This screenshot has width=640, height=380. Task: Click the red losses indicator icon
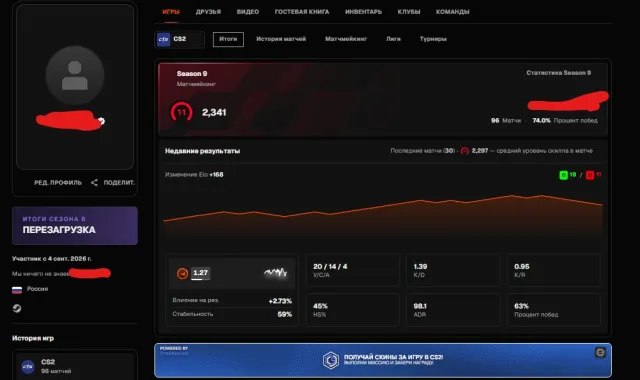pos(590,175)
